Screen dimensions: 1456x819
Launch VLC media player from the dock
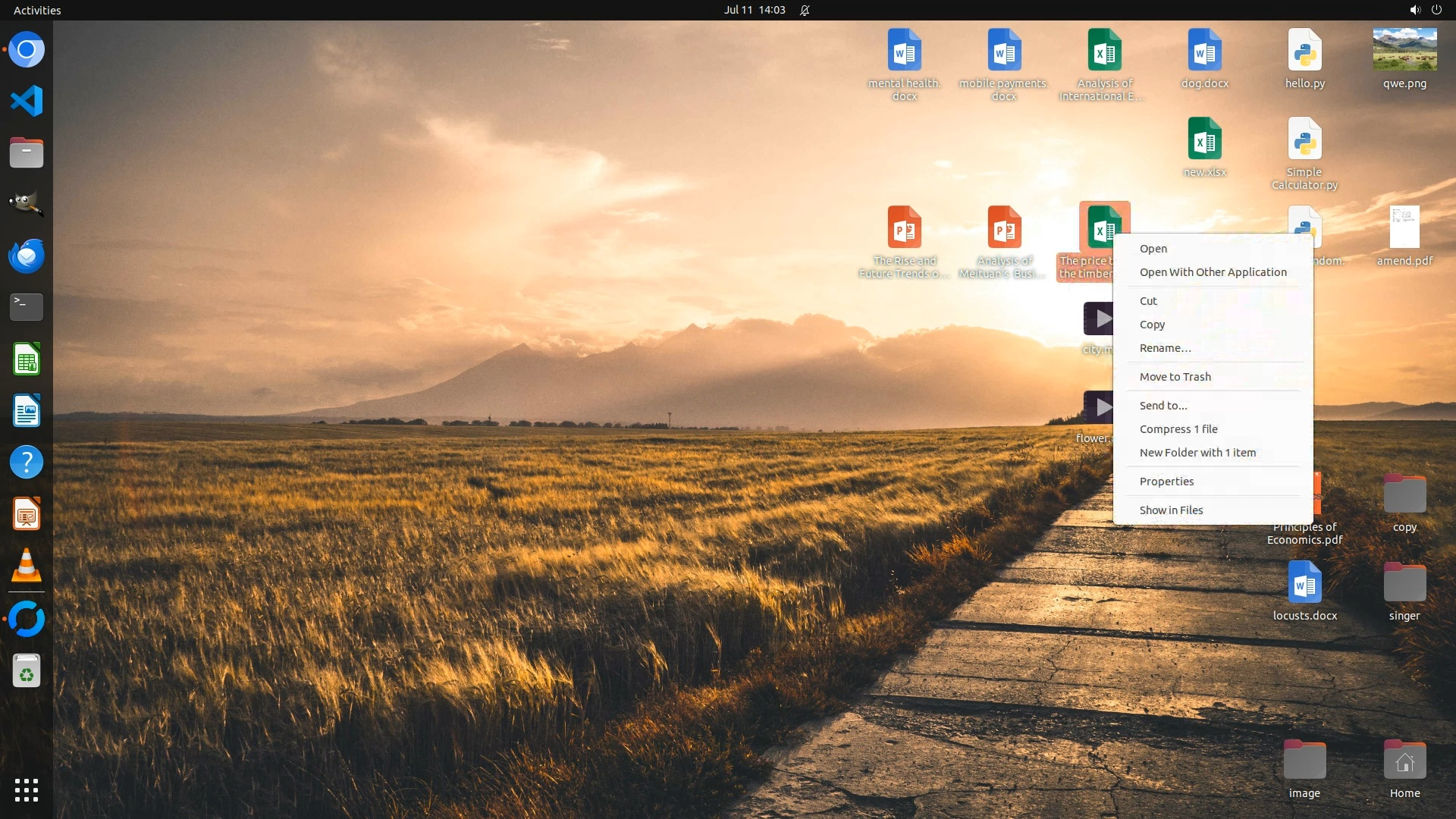pos(27,566)
